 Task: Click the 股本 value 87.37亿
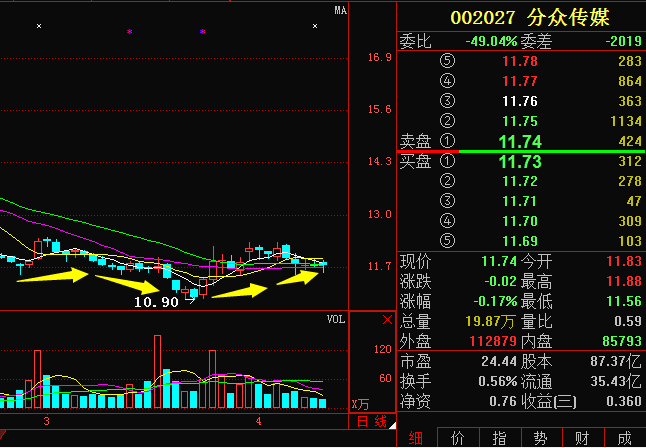(x=616, y=361)
